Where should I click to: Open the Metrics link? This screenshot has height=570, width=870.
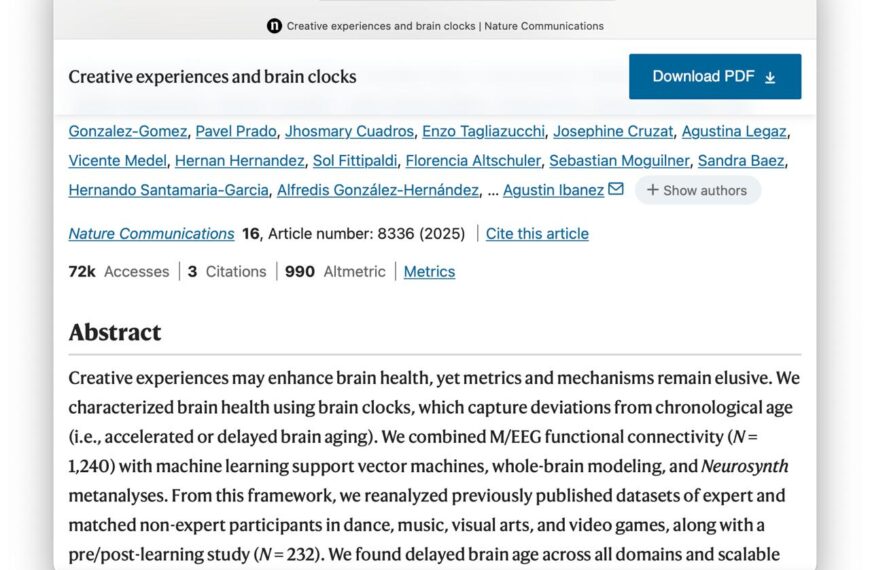click(429, 272)
